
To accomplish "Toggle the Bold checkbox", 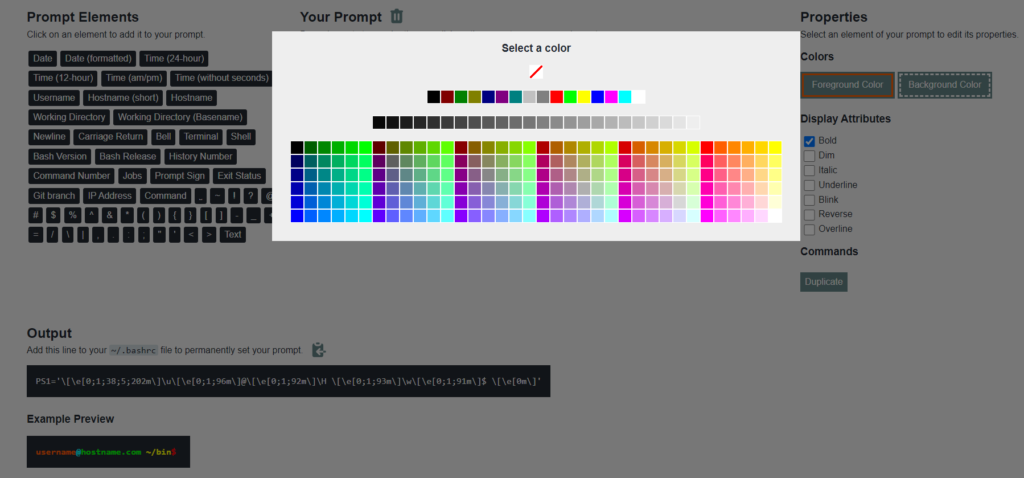I will tap(809, 140).
